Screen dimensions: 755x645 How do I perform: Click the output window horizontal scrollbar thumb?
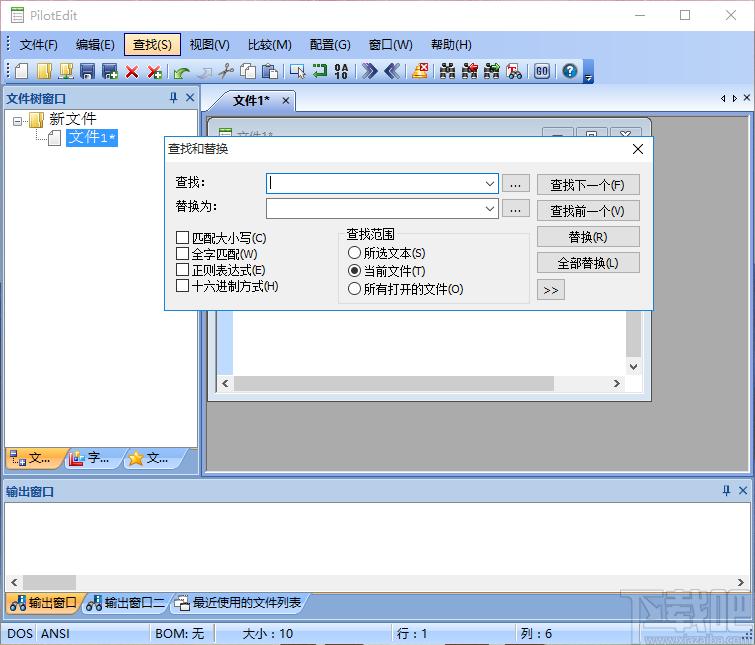point(49,582)
